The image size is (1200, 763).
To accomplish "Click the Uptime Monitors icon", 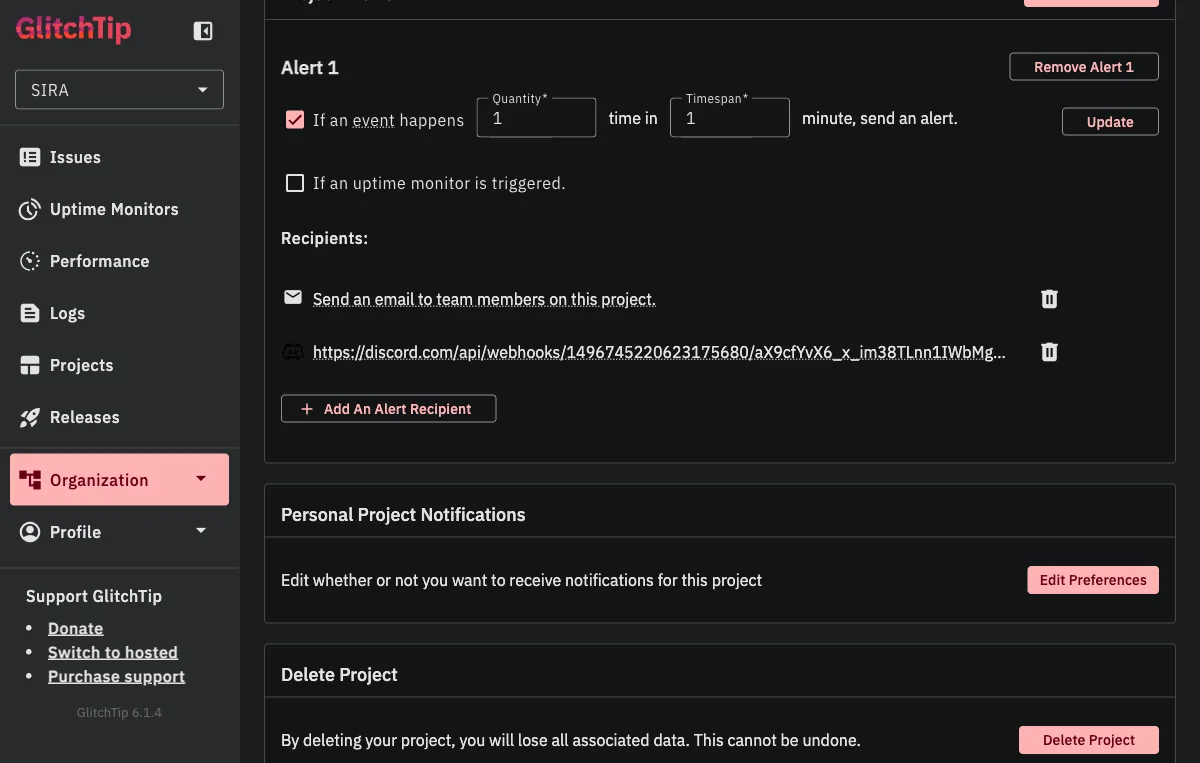I will (30, 209).
